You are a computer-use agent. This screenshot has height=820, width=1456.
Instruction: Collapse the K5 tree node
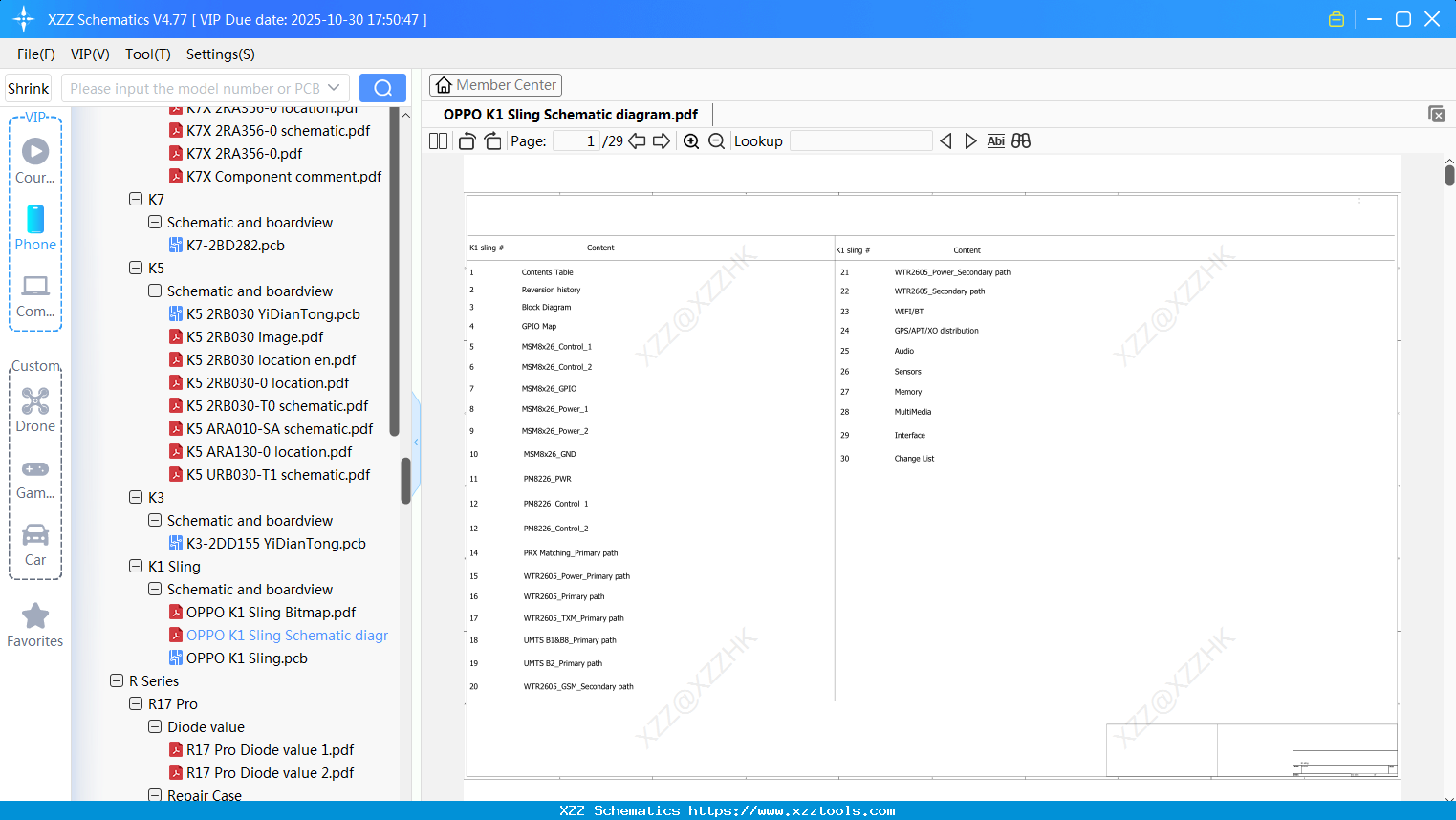point(136,269)
